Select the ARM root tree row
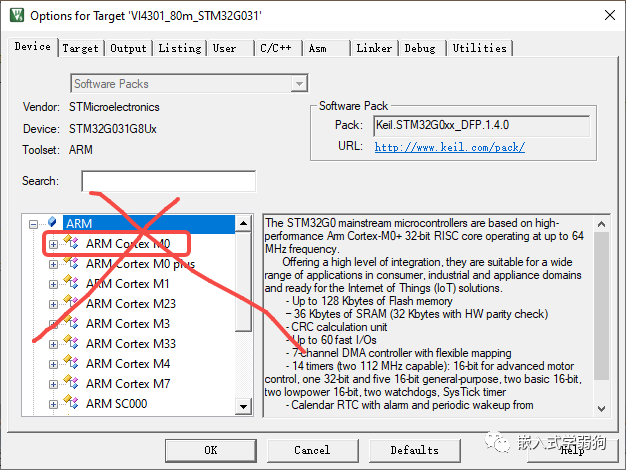The width and height of the screenshot is (626, 470). tap(149, 223)
